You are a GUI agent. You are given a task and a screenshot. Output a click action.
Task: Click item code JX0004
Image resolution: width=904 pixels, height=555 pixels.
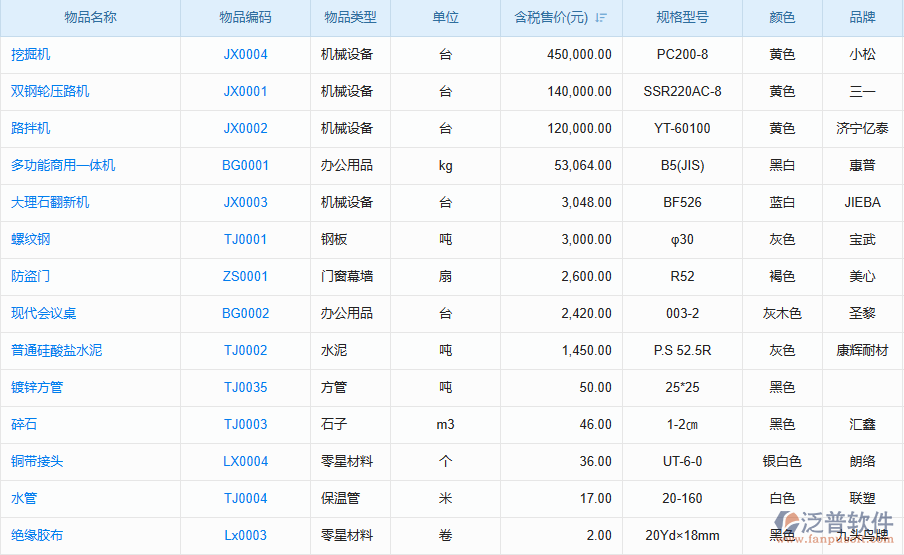(x=245, y=55)
